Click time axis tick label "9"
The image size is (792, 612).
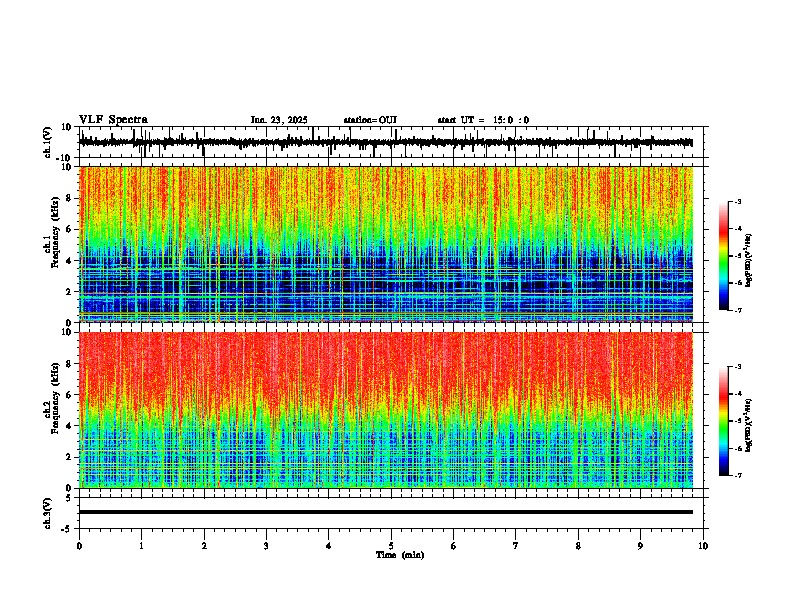[x=640, y=546]
